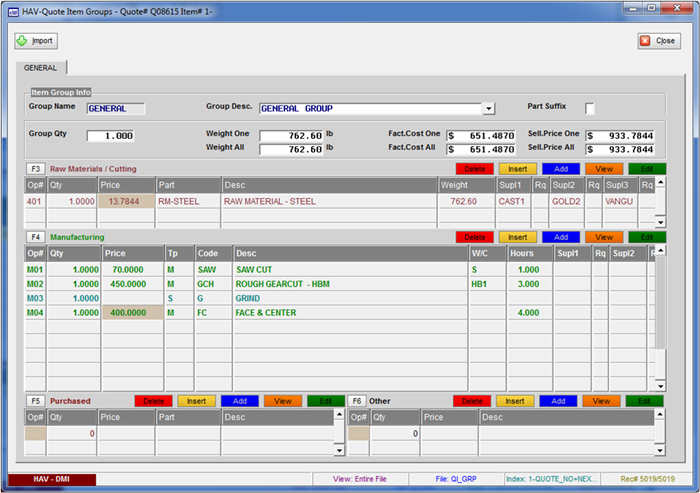Click the green Import arrow icon
Viewport: 700px width, 493px height.
coord(22,41)
